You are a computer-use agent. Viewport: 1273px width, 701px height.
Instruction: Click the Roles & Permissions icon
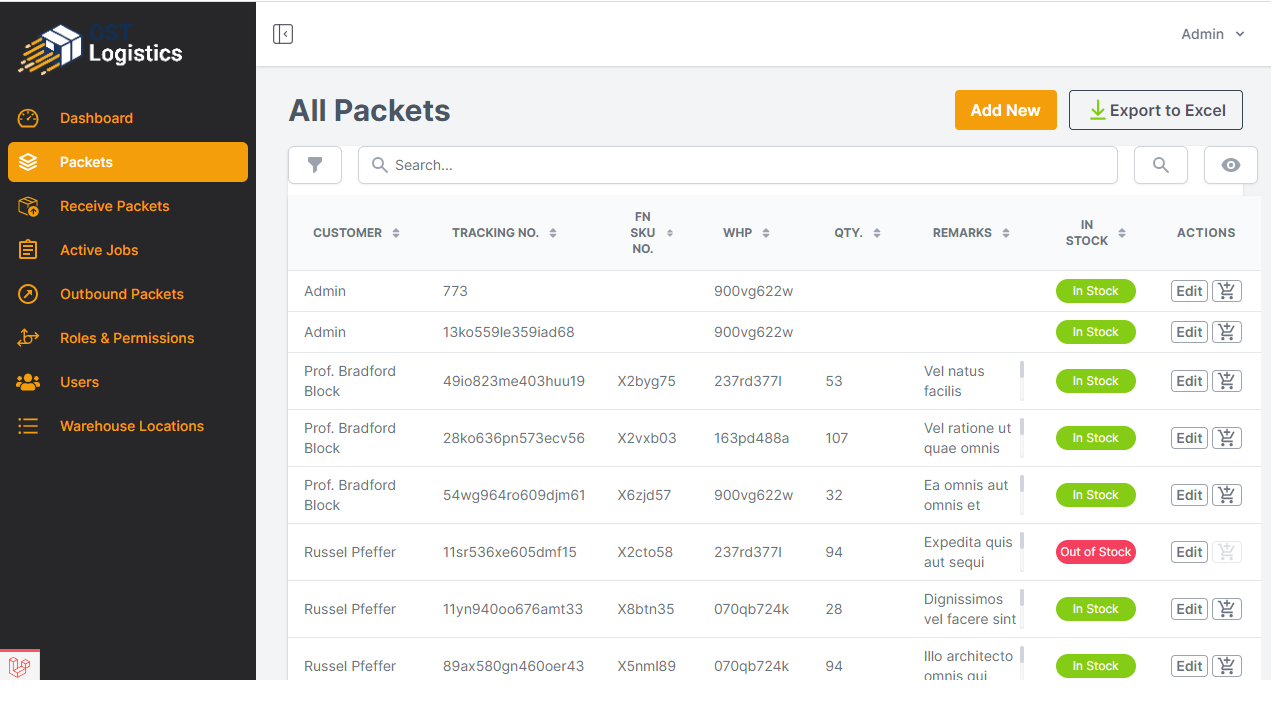(x=28, y=338)
